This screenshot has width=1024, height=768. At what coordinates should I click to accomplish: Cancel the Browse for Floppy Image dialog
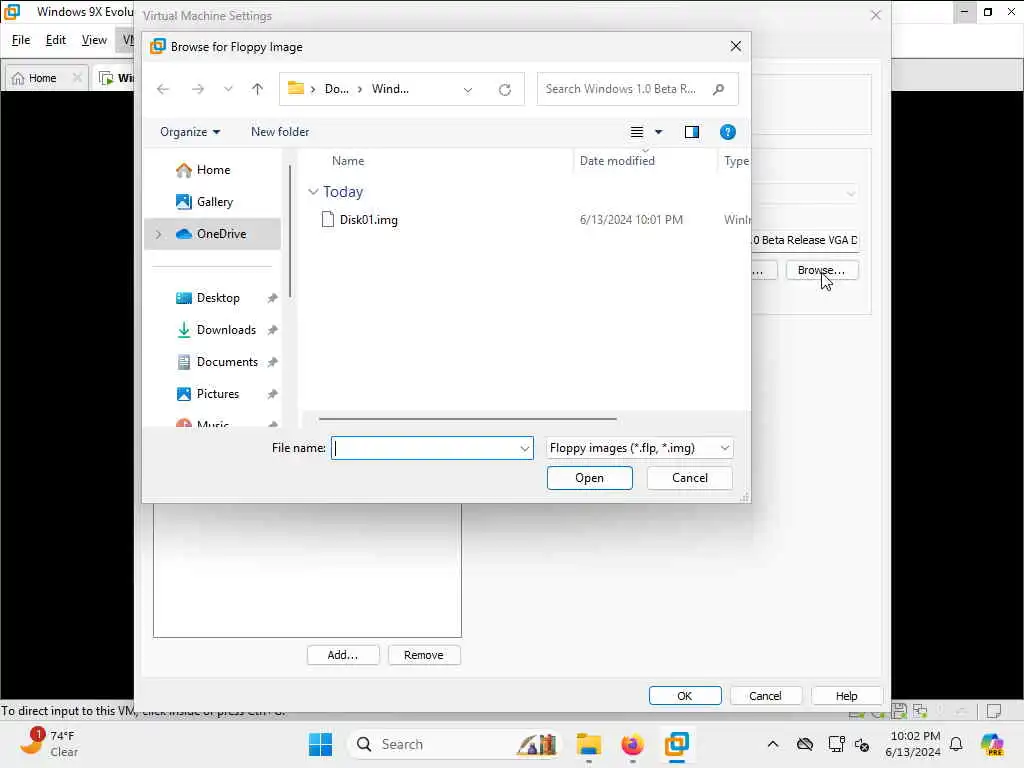690,478
